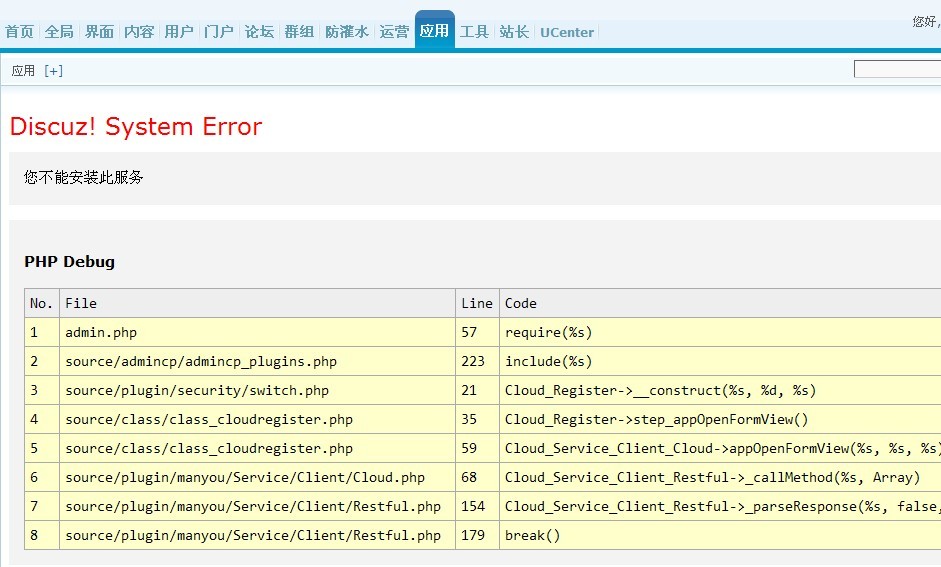Image resolution: width=941 pixels, height=567 pixels.
Task: Open the 站长 tab
Action: click(x=514, y=32)
